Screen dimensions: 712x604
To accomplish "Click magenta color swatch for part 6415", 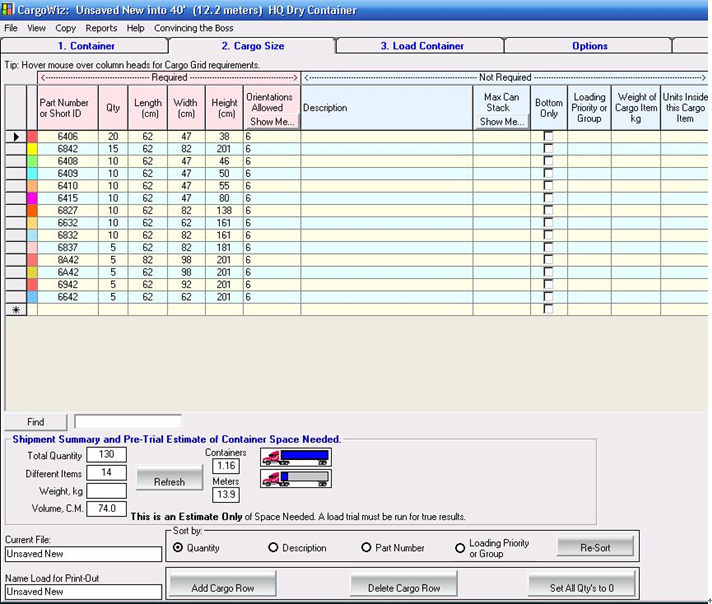I will pos(32,198).
